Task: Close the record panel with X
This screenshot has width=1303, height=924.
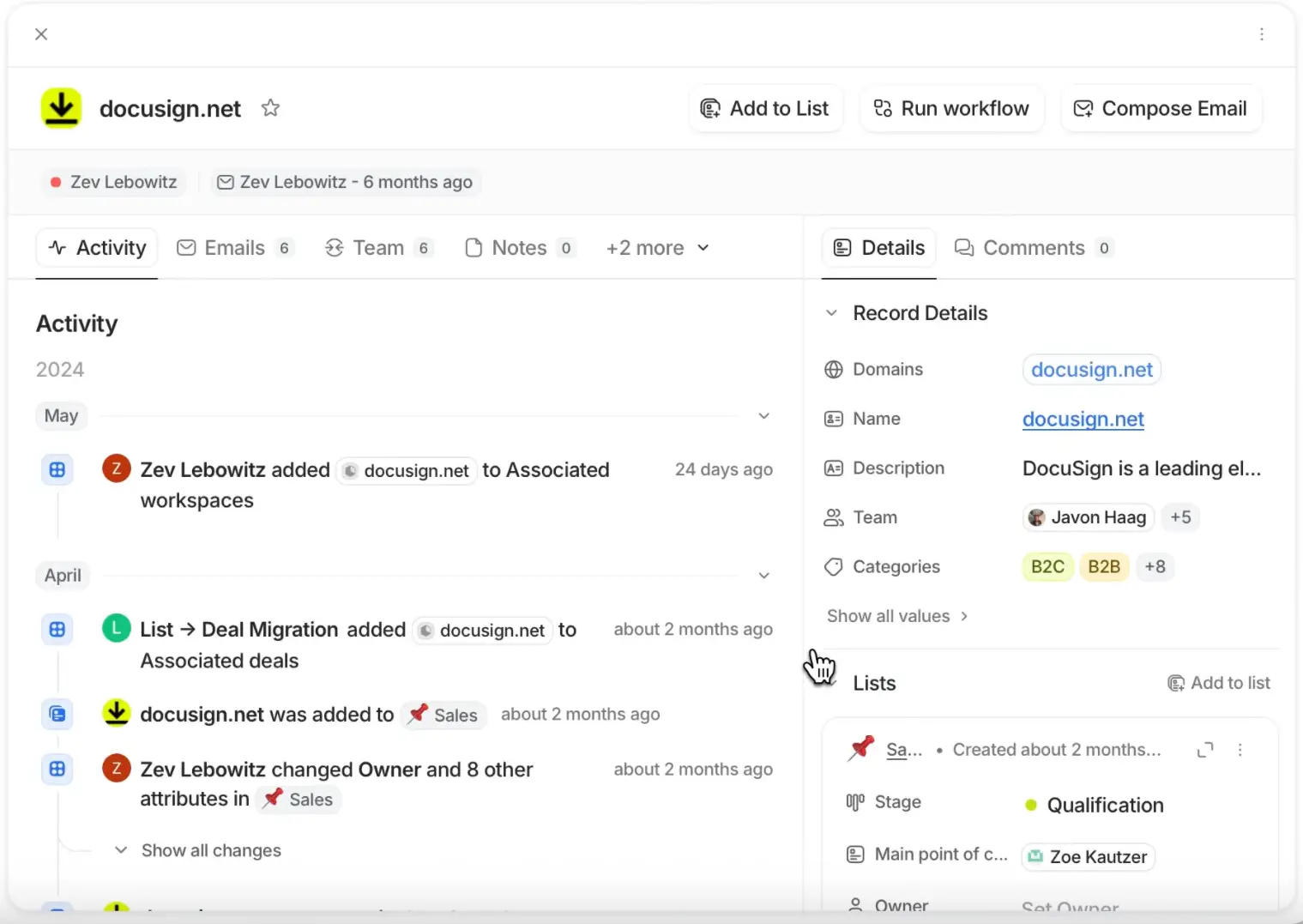Action: tap(41, 34)
